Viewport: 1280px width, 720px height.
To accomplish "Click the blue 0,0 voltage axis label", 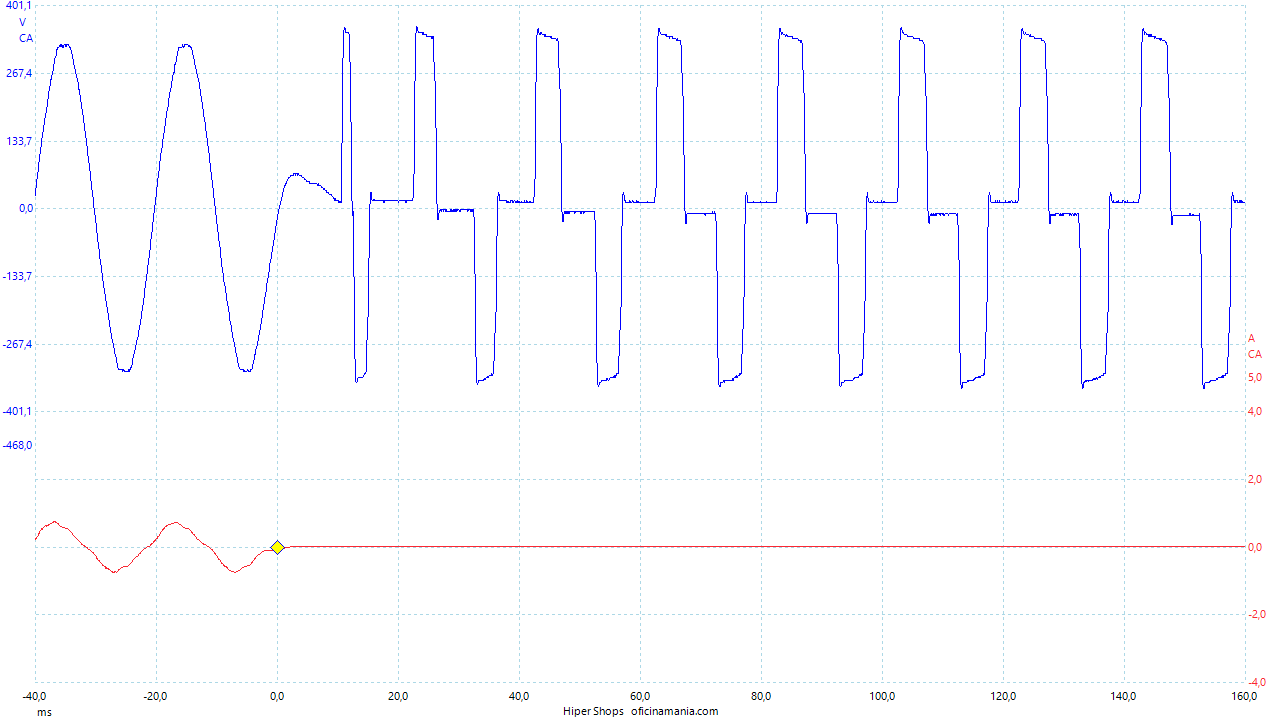I will click(x=24, y=208).
